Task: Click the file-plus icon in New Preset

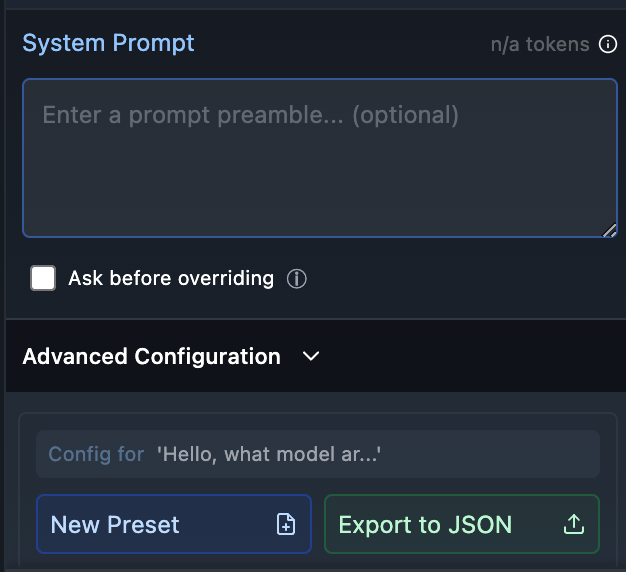Action: click(286, 524)
